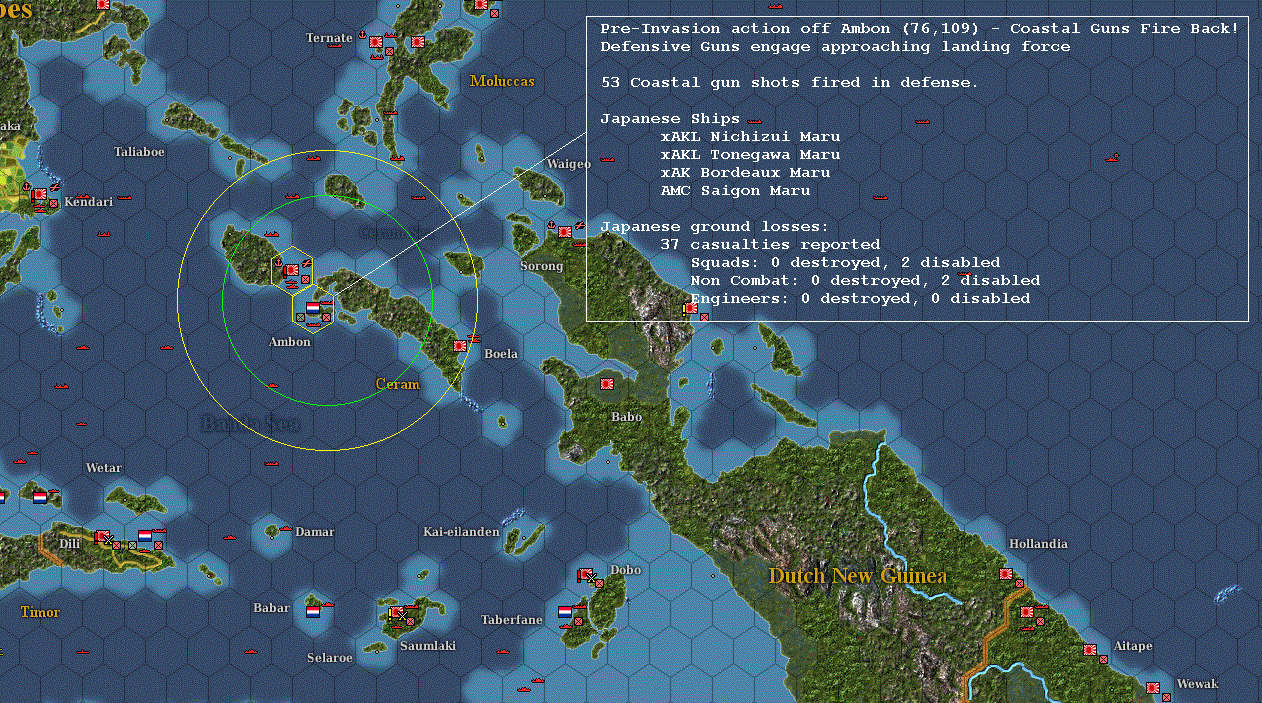Screen dimensions: 1262x703
Task: Click the Kendari base label
Action: (89, 202)
